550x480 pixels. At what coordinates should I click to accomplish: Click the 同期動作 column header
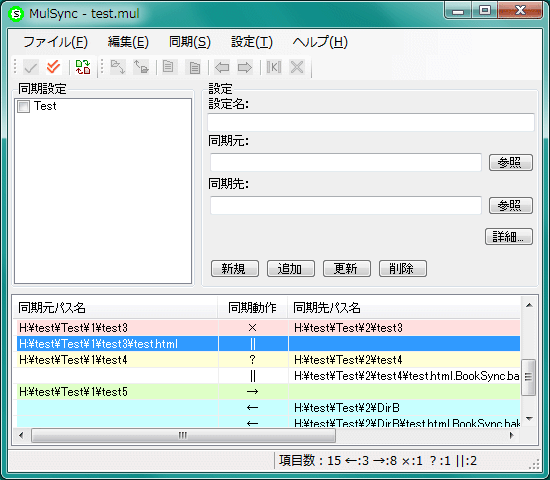(253, 307)
